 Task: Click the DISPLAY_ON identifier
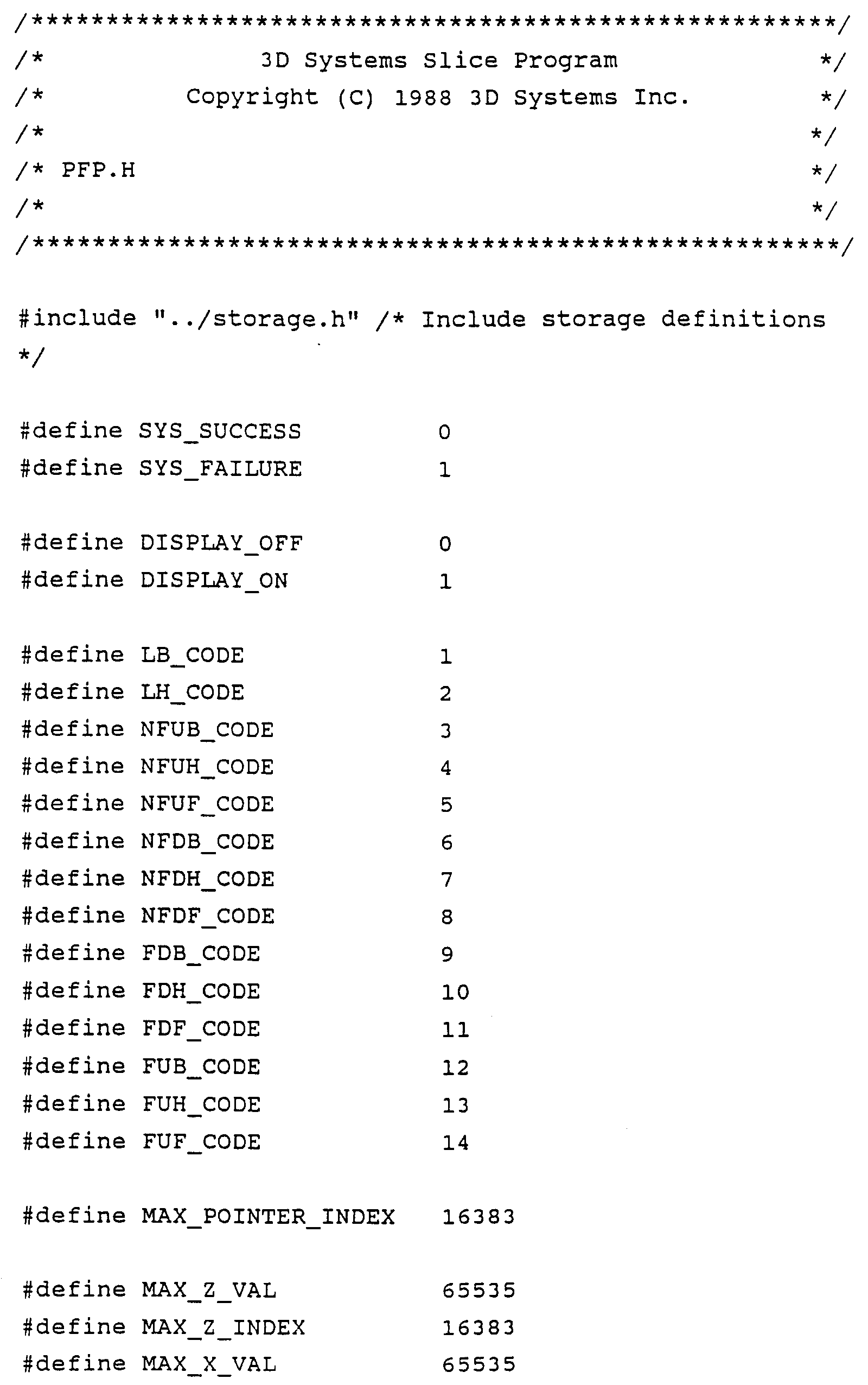click(214, 580)
